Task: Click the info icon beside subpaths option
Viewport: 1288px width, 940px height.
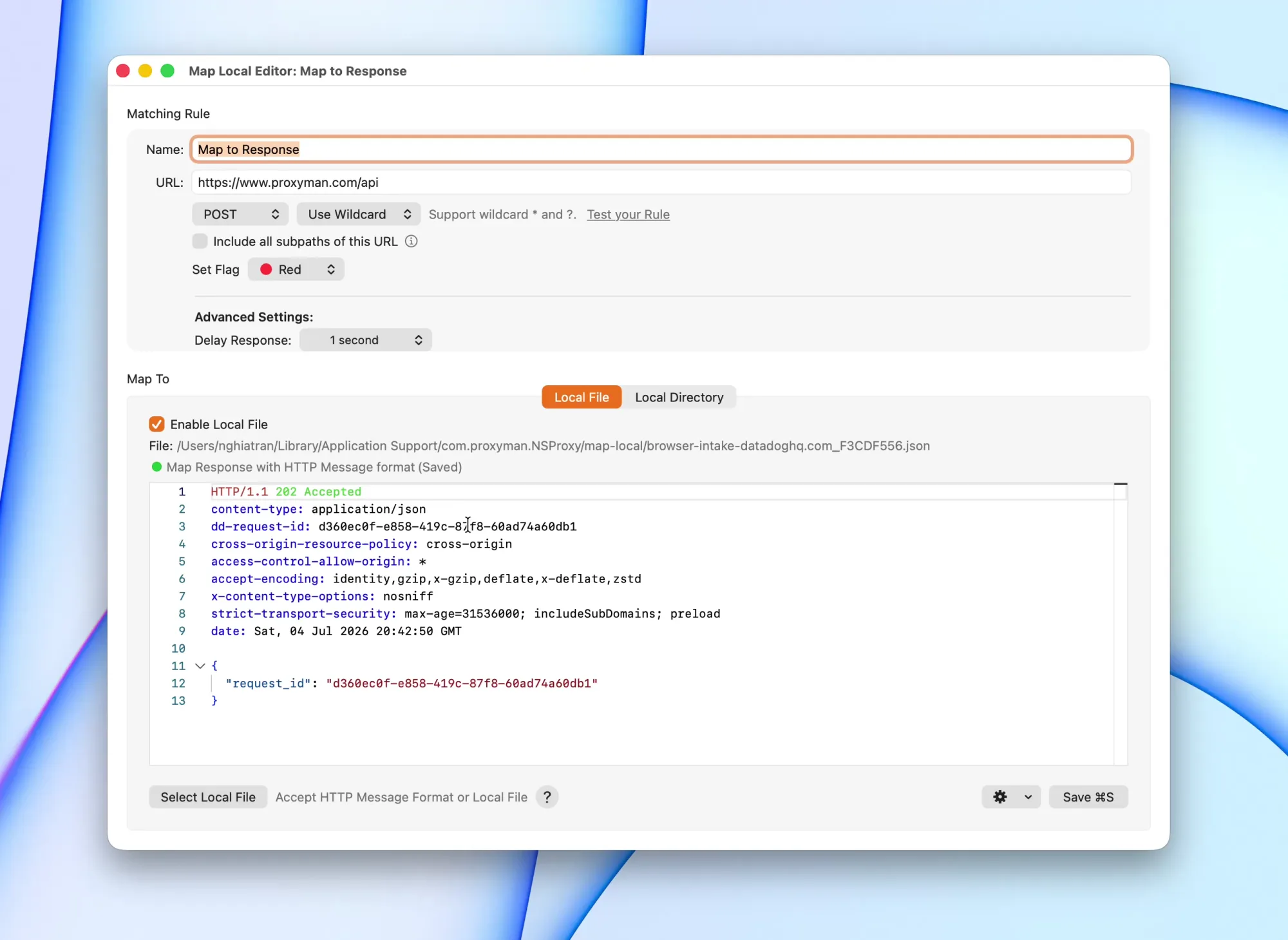Action: click(411, 241)
